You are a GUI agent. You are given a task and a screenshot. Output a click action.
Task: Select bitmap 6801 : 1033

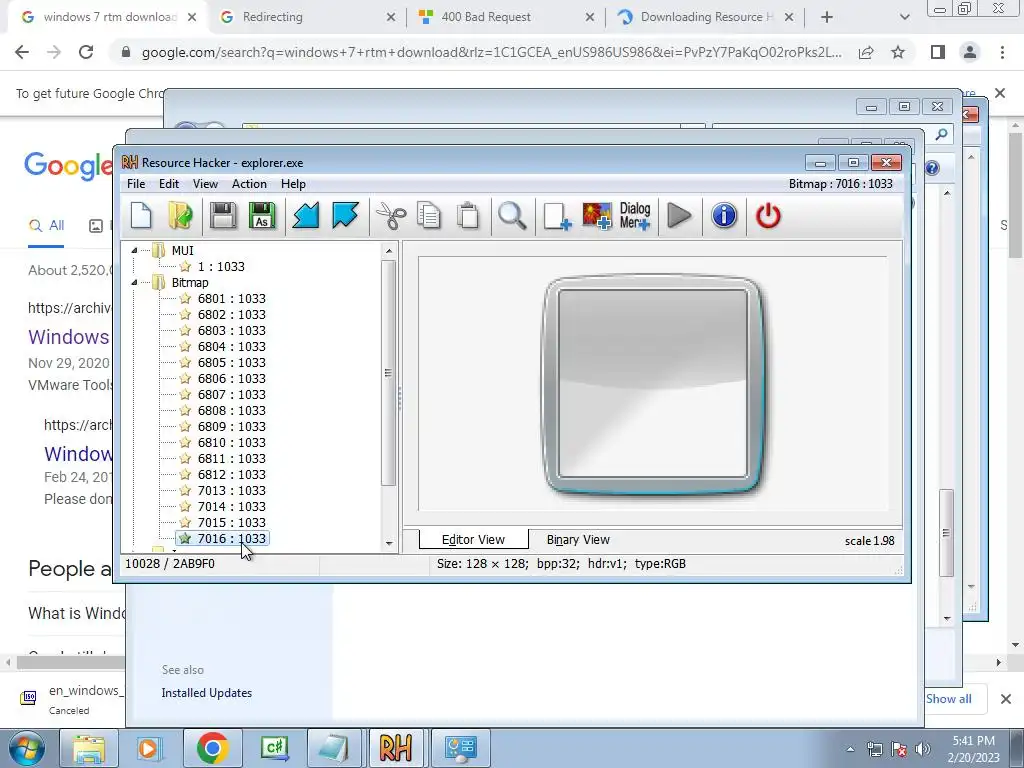231,299
